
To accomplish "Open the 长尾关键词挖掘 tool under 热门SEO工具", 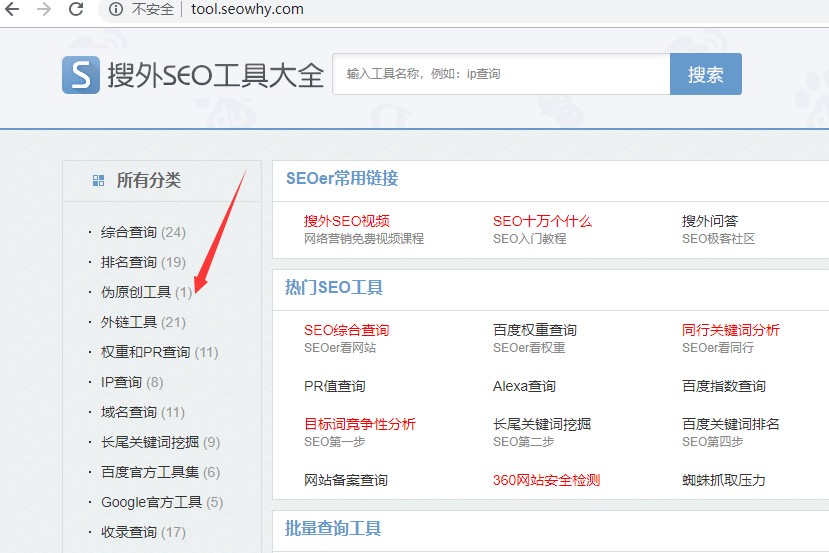I will click(542, 424).
